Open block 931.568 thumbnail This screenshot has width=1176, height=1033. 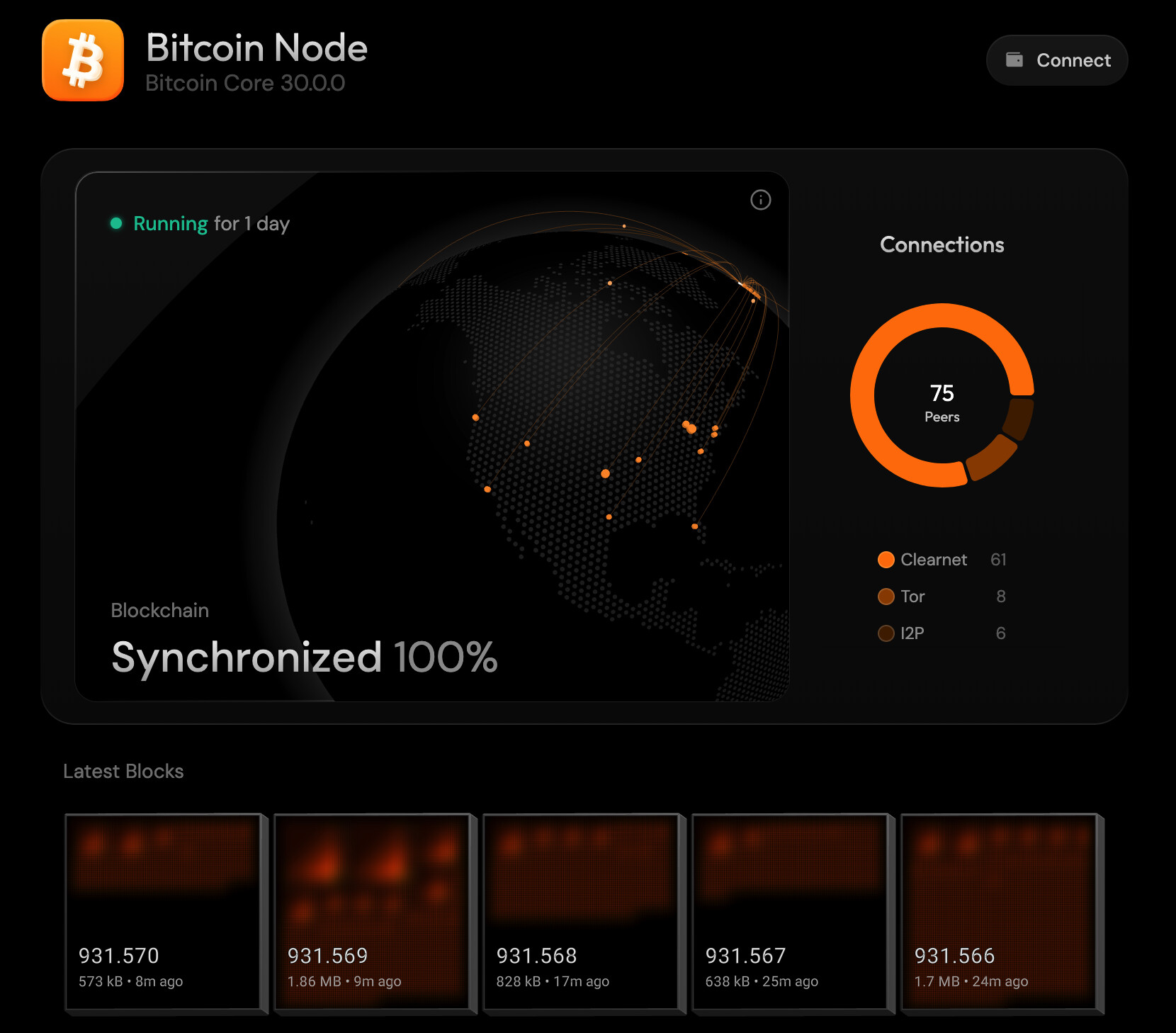[x=581, y=911]
